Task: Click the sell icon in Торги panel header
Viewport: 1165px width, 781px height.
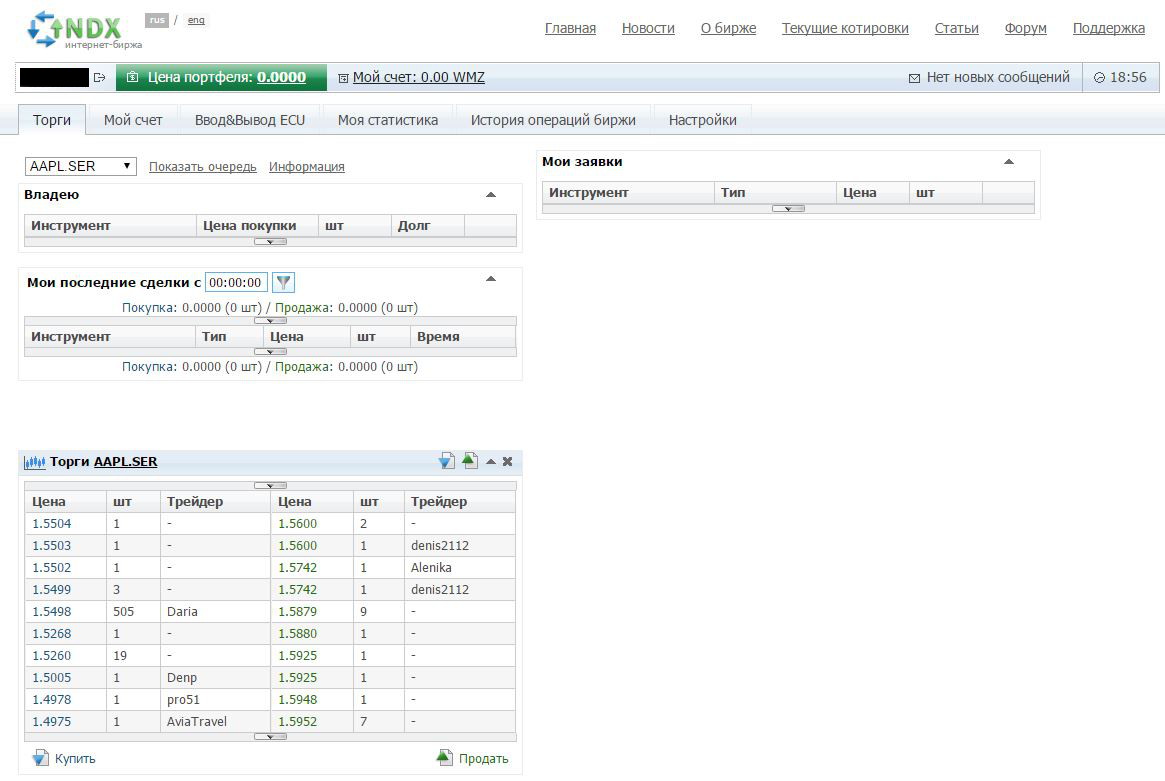Action: tap(470, 461)
